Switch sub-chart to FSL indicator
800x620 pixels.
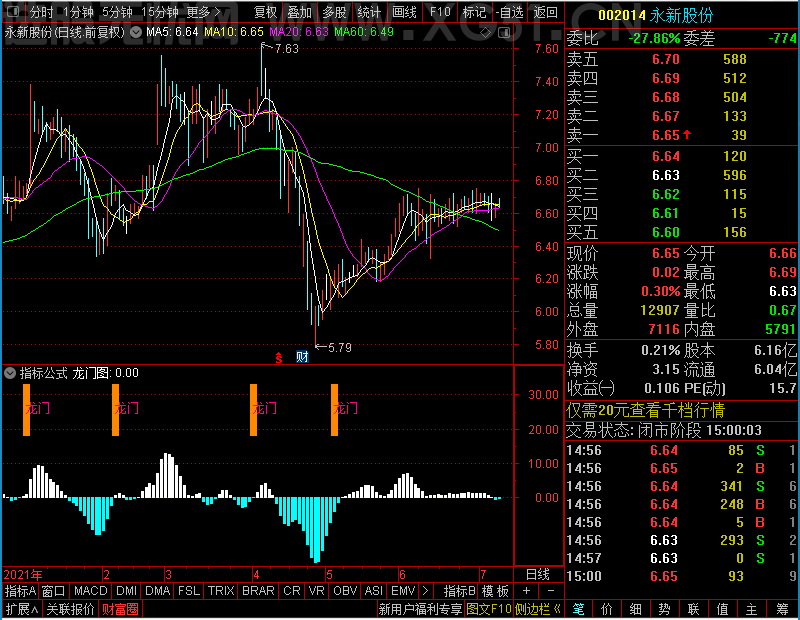pyautogui.click(x=189, y=591)
